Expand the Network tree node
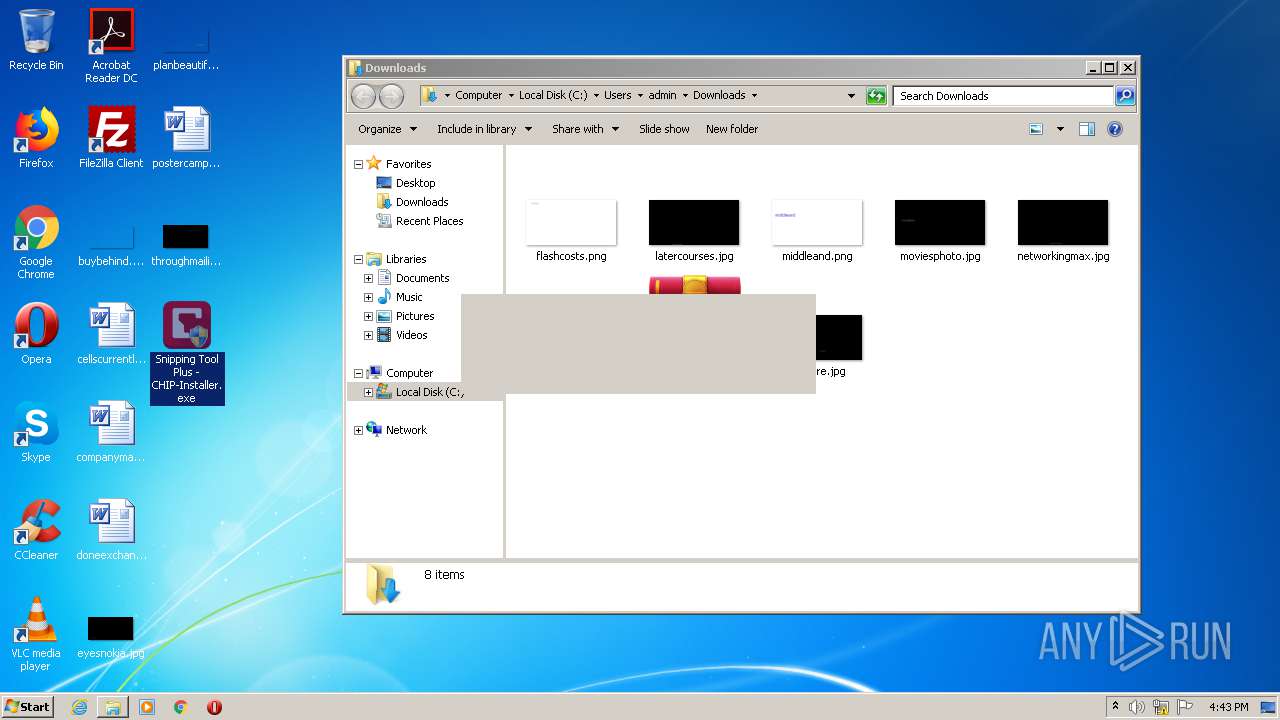1280x720 pixels. (x=358, y=430)
